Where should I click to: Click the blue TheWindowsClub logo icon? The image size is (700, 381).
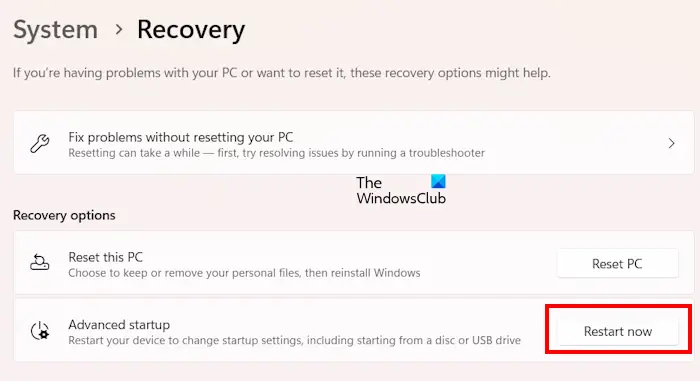pyautogui.click(x=438, y=181)
